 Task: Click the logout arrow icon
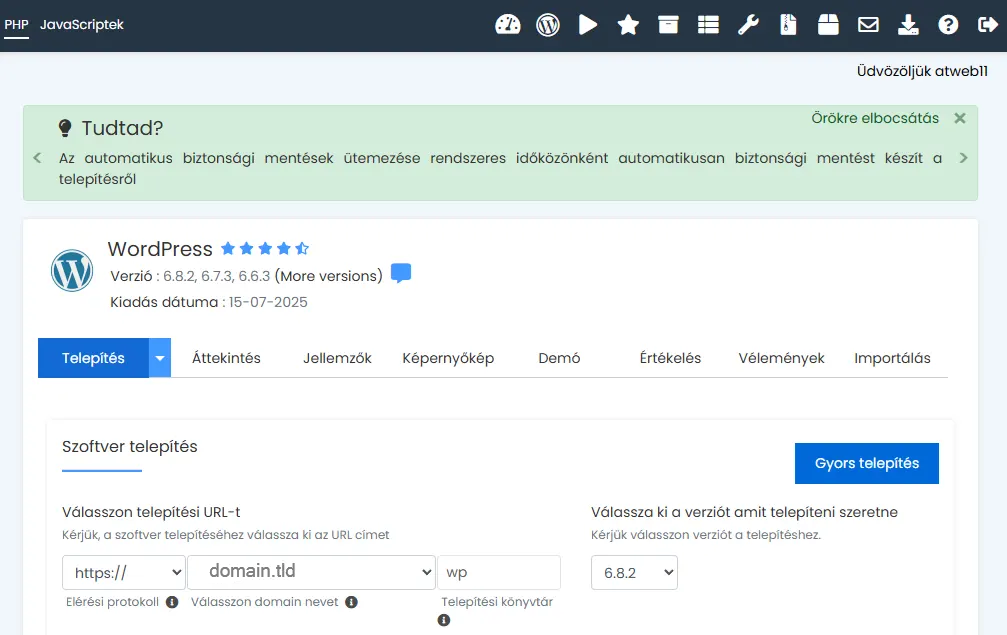987,25
